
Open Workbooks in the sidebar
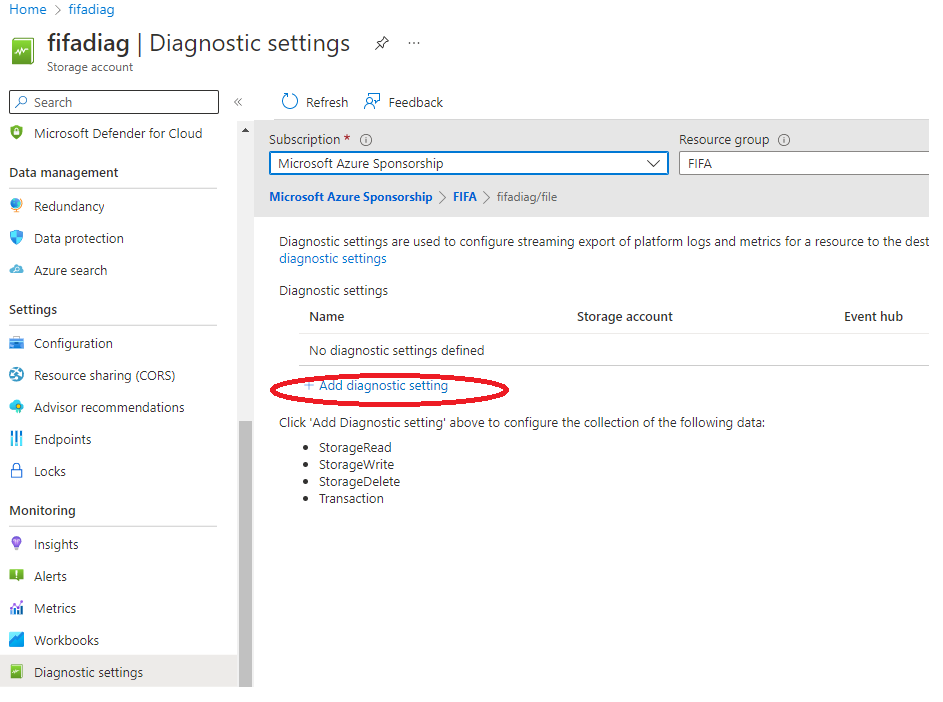tap(64, 640)
